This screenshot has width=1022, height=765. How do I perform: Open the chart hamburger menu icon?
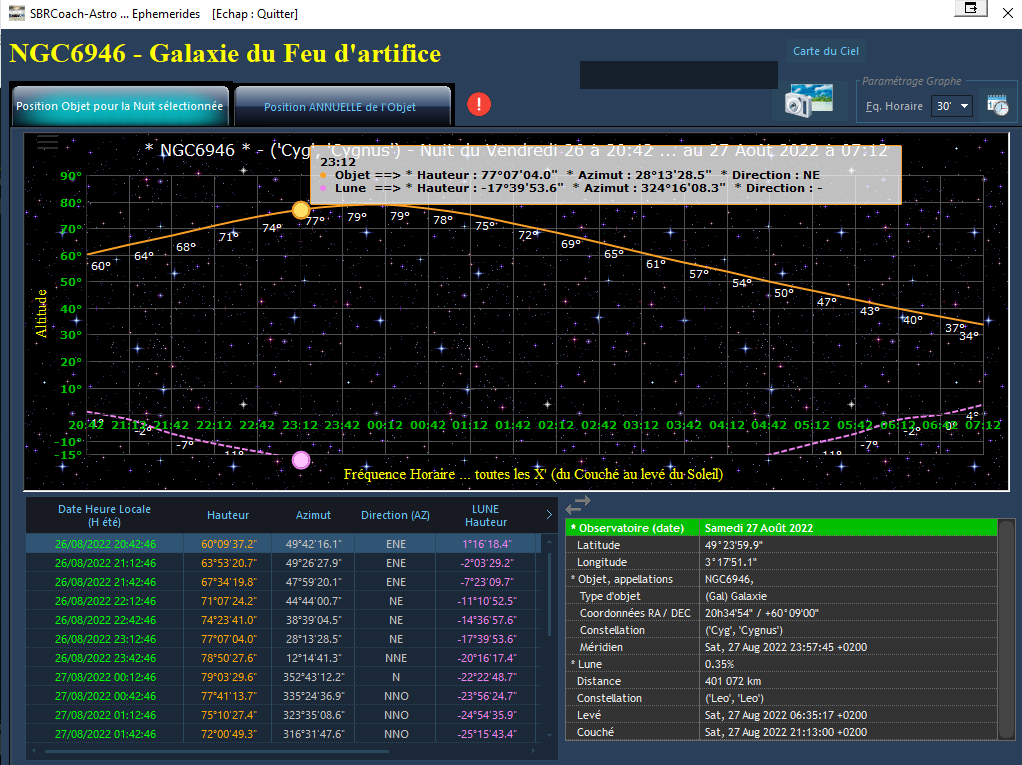[x=48, y=142]
